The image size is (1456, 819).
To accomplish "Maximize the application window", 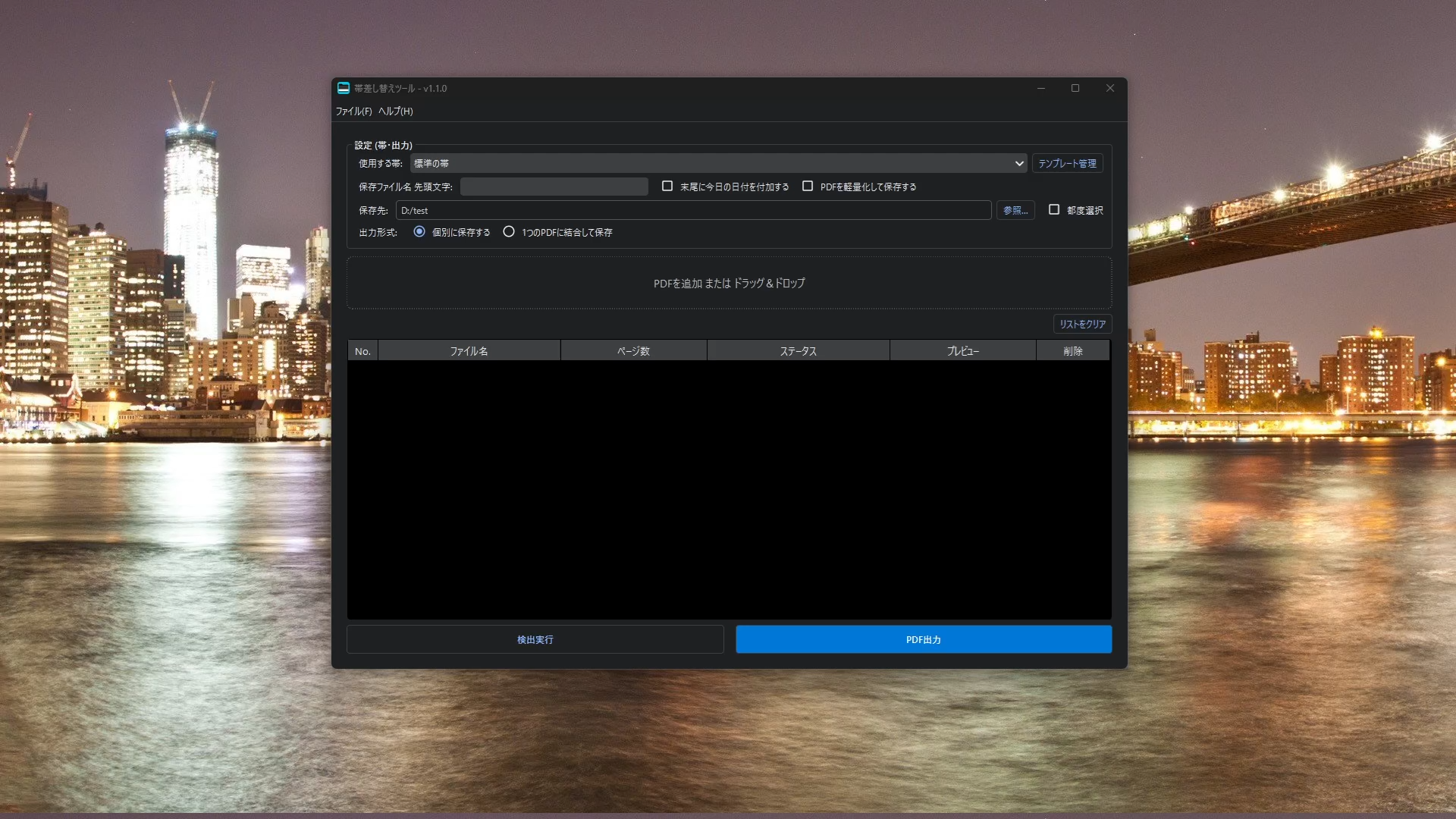I will pos(1075,88).
